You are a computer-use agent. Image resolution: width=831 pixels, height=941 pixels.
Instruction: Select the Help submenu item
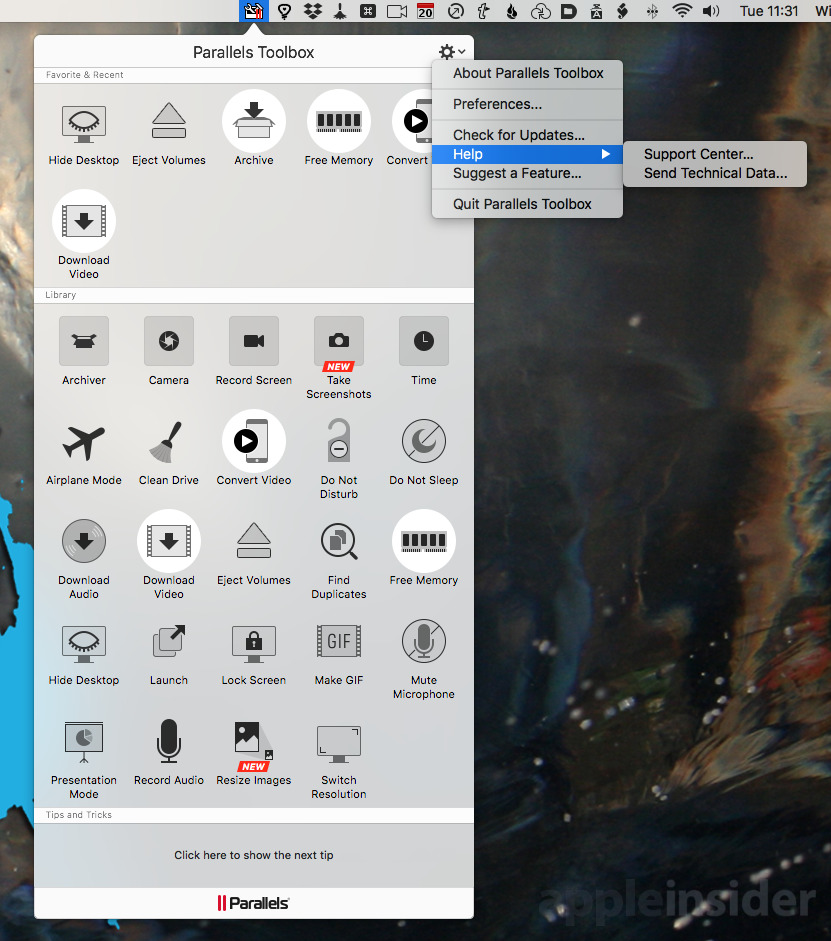pyautogui.click(x=527, y=154)
